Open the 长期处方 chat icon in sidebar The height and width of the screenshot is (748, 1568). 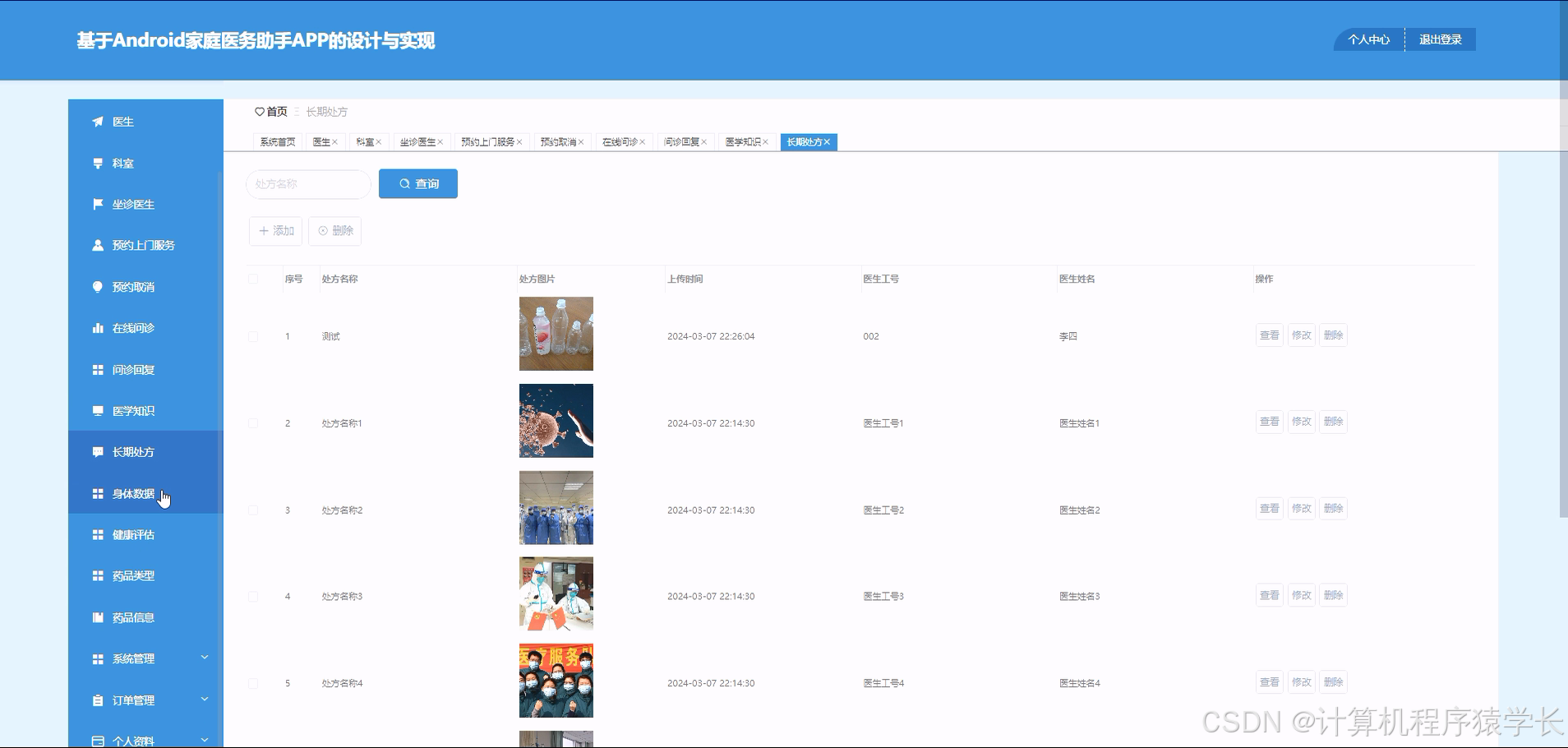click(x=98, y=452)
